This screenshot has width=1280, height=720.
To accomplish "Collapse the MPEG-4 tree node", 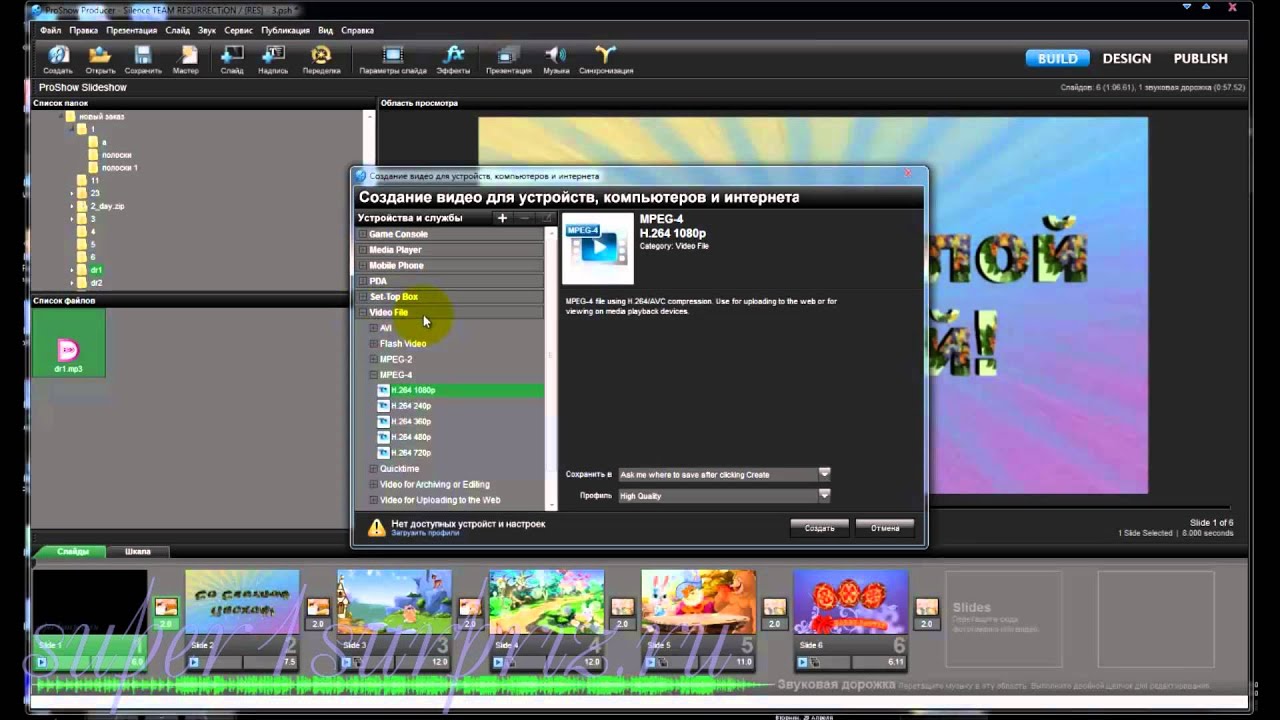I will pos(374,375).
